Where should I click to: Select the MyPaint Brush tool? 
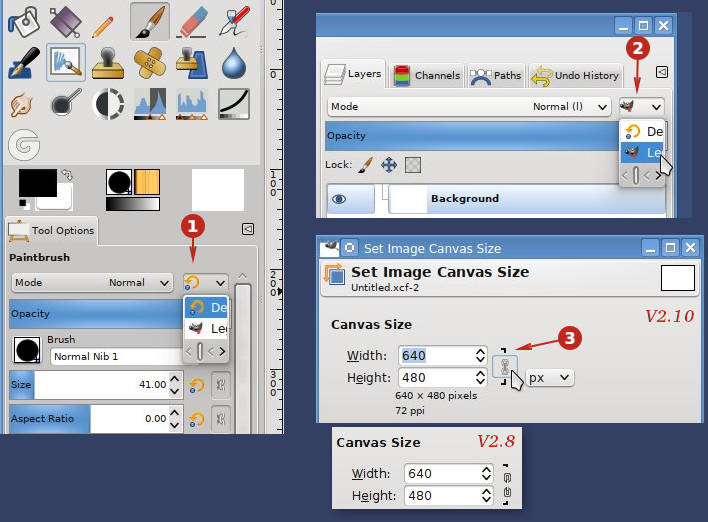pyautogui.click(x=65, y=63)
